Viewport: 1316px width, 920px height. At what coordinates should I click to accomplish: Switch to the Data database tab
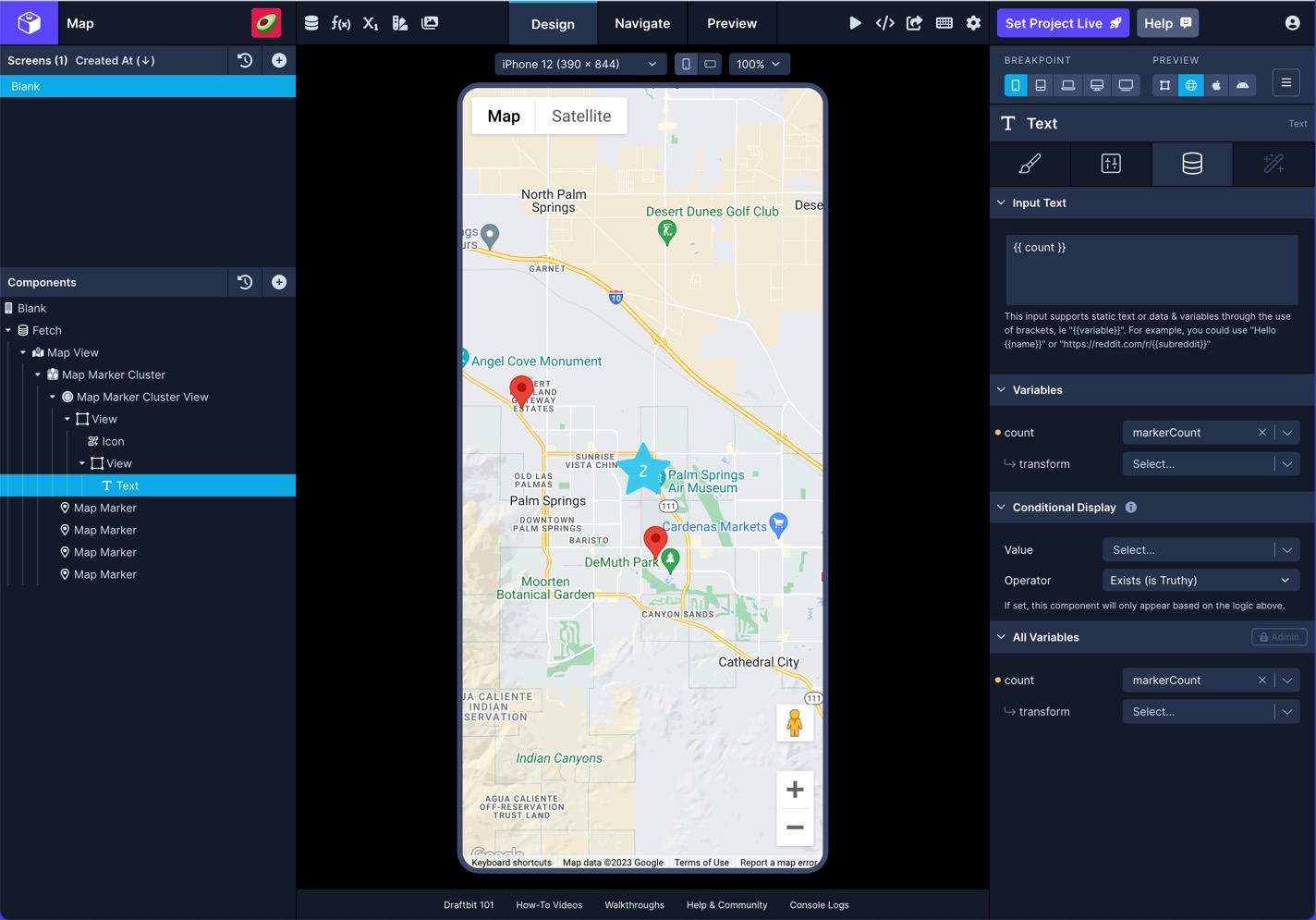point(1192,164)
